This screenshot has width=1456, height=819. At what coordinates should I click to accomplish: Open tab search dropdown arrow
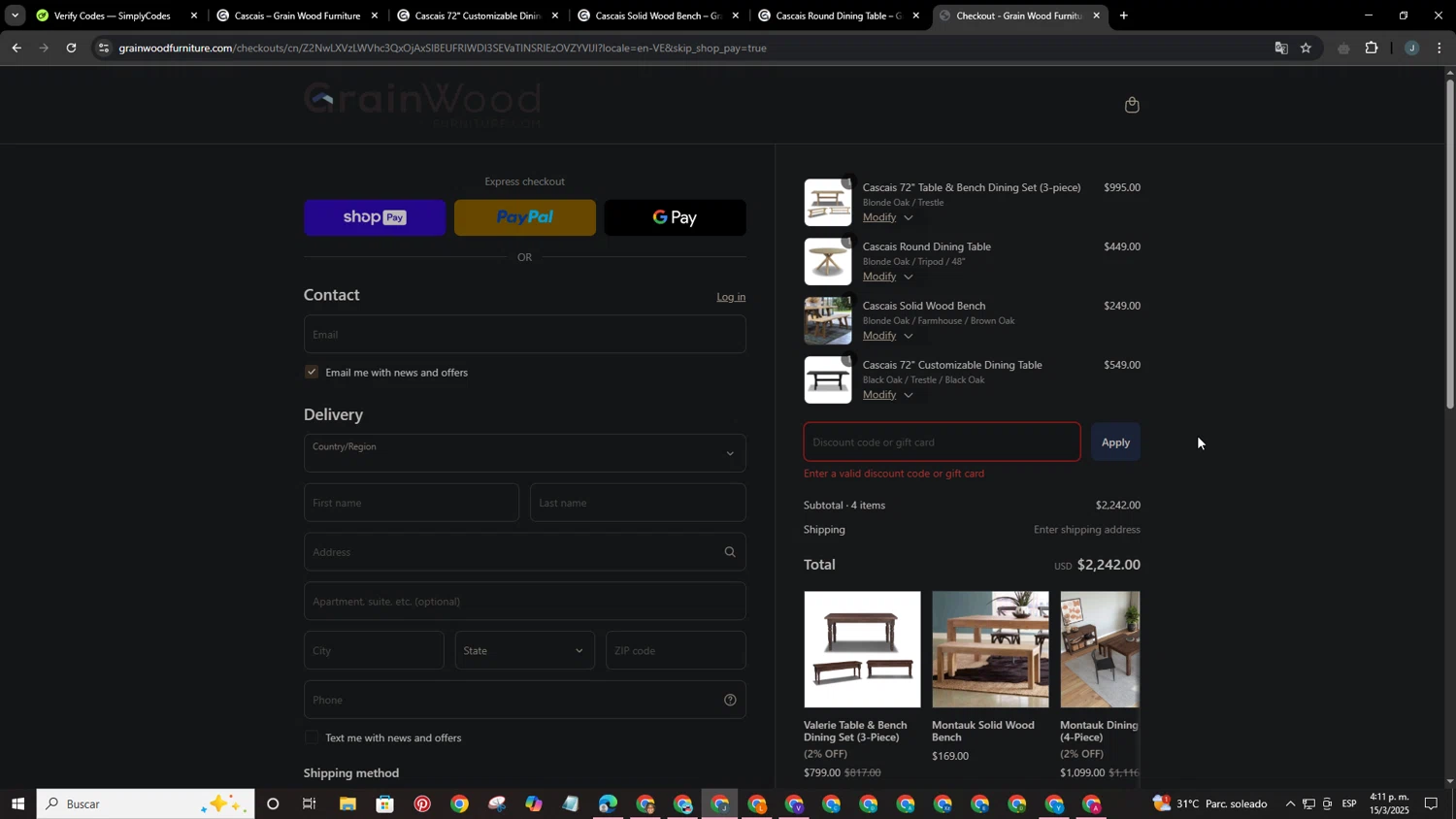pos(14,16)
